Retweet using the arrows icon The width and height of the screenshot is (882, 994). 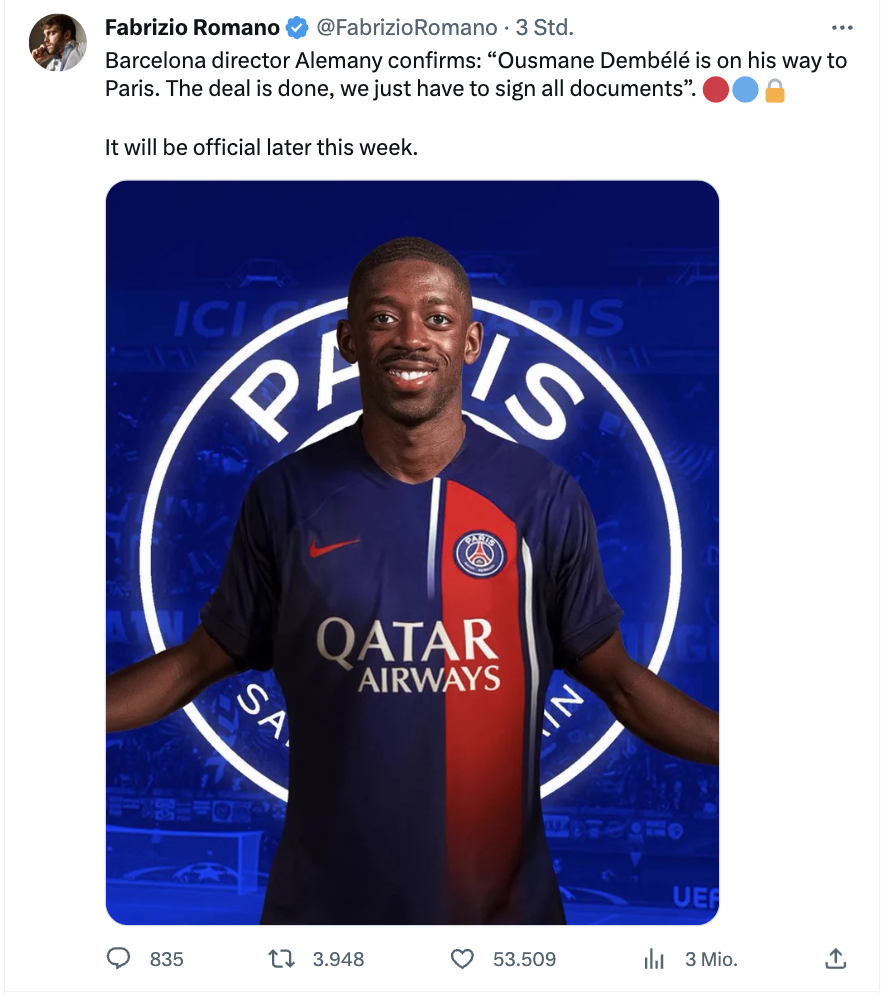pos(282,958)
